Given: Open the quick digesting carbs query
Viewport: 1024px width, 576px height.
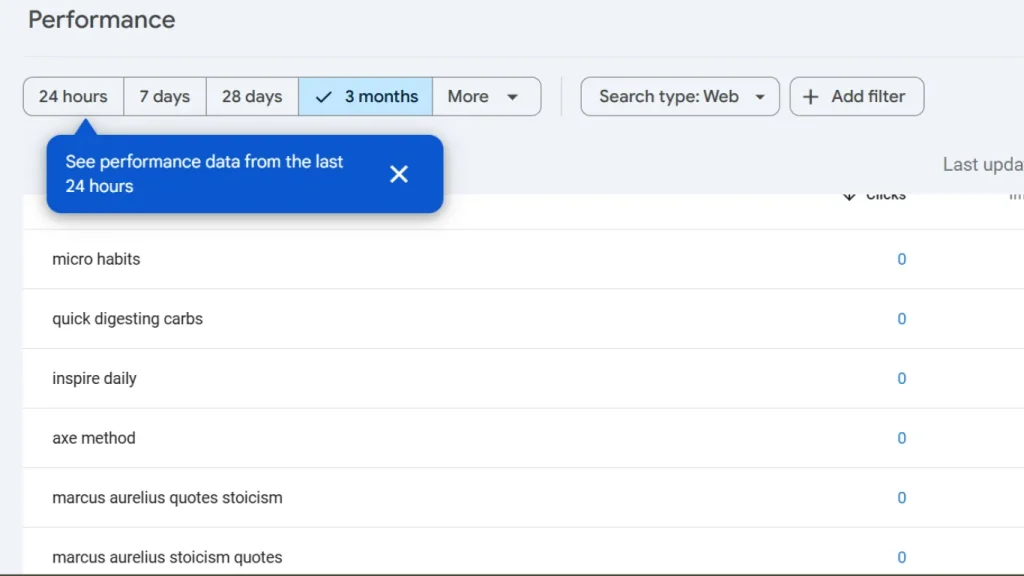Looking at the screenshot, I should (127, 318).
